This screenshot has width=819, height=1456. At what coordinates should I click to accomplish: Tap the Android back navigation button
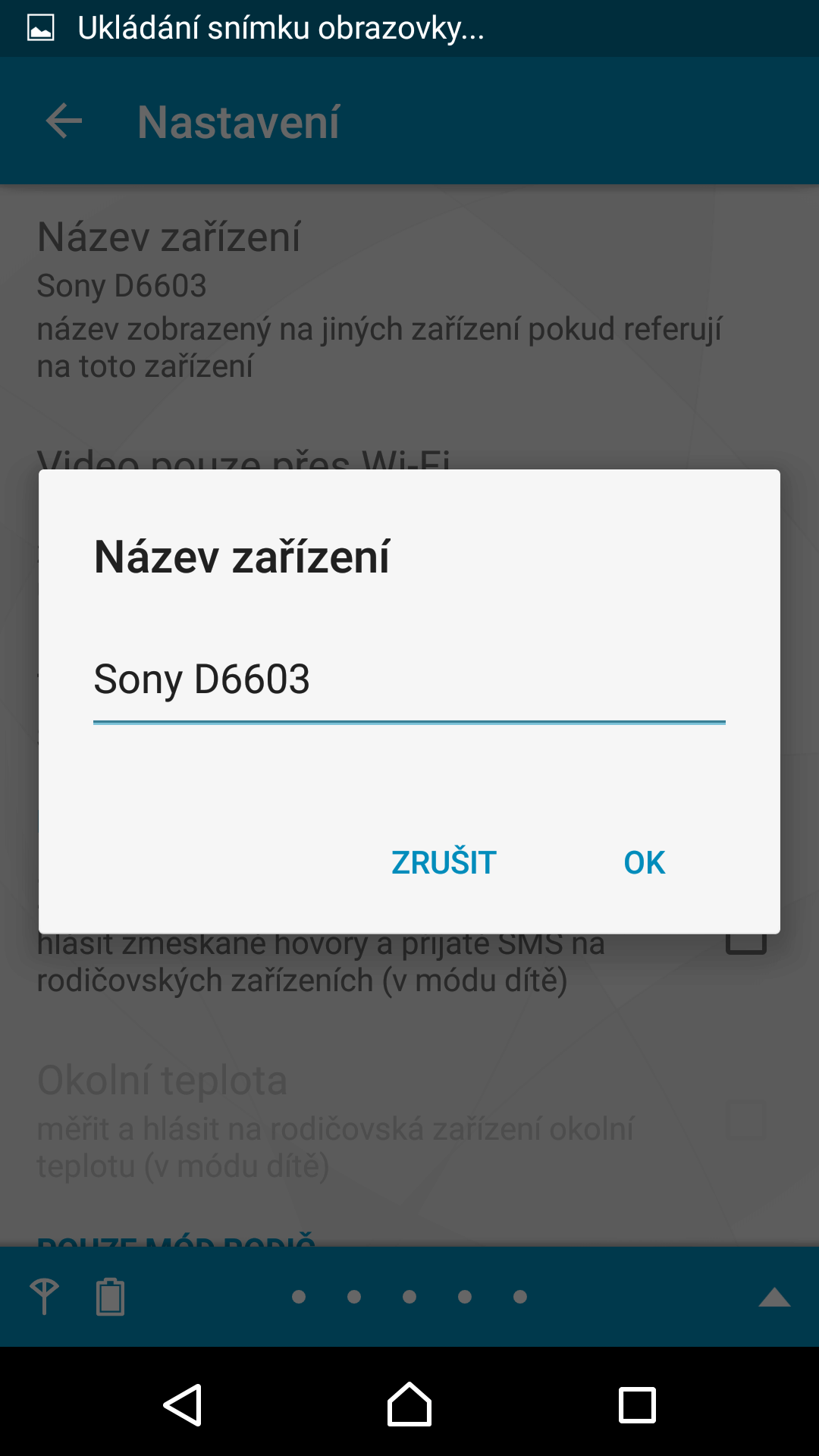183,1405
